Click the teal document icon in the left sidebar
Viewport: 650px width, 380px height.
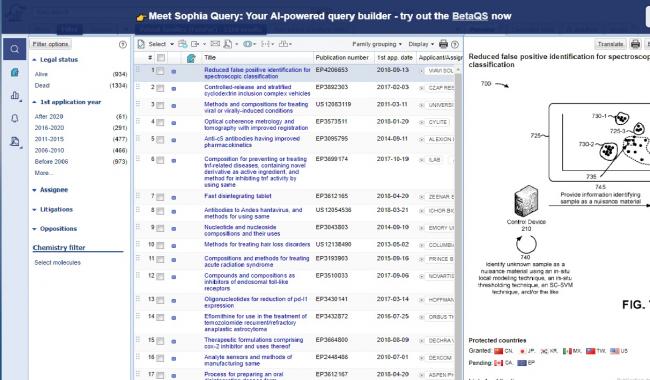coord(15,73)
